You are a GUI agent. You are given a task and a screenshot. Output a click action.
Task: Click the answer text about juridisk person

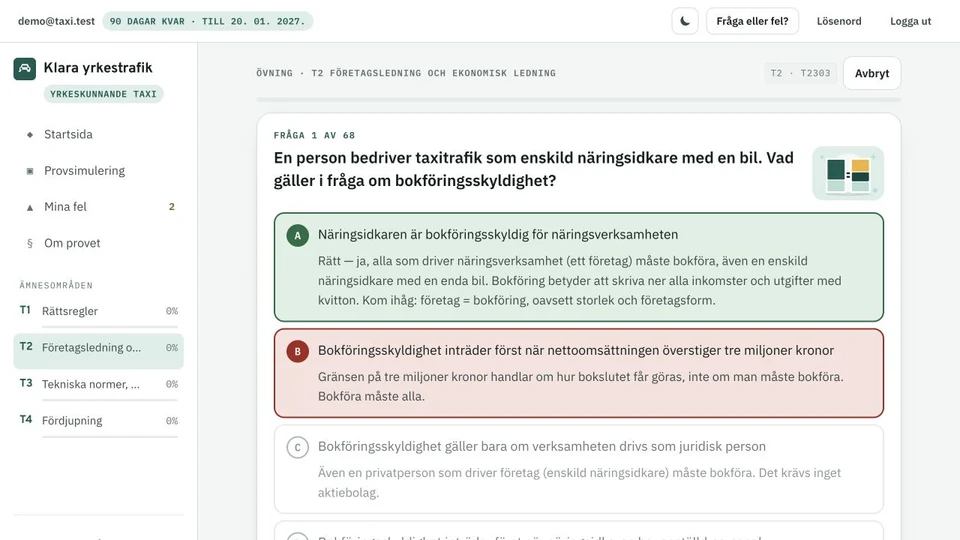pos(542,447)
